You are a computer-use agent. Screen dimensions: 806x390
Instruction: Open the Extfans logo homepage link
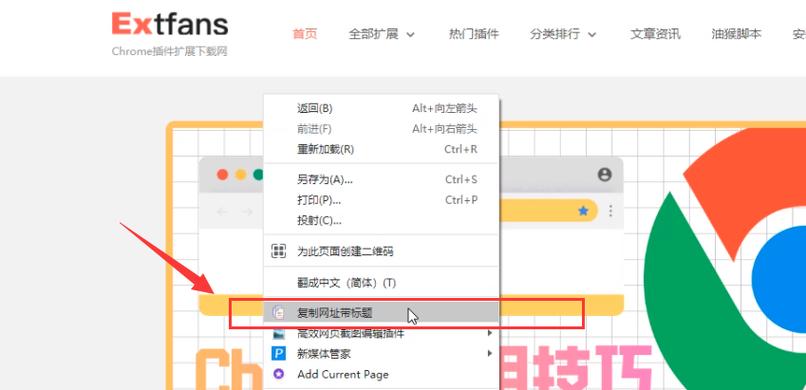coord(170,25)
